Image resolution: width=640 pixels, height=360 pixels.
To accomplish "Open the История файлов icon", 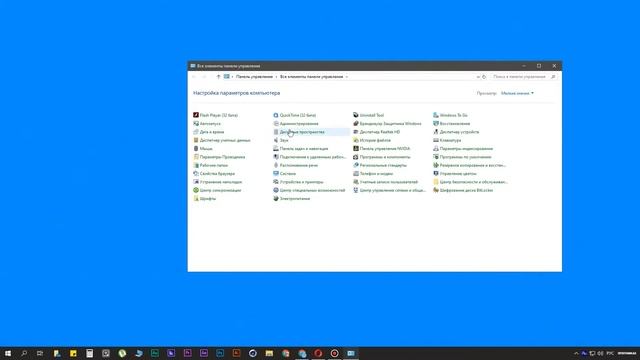I will [x=356, y=140].
